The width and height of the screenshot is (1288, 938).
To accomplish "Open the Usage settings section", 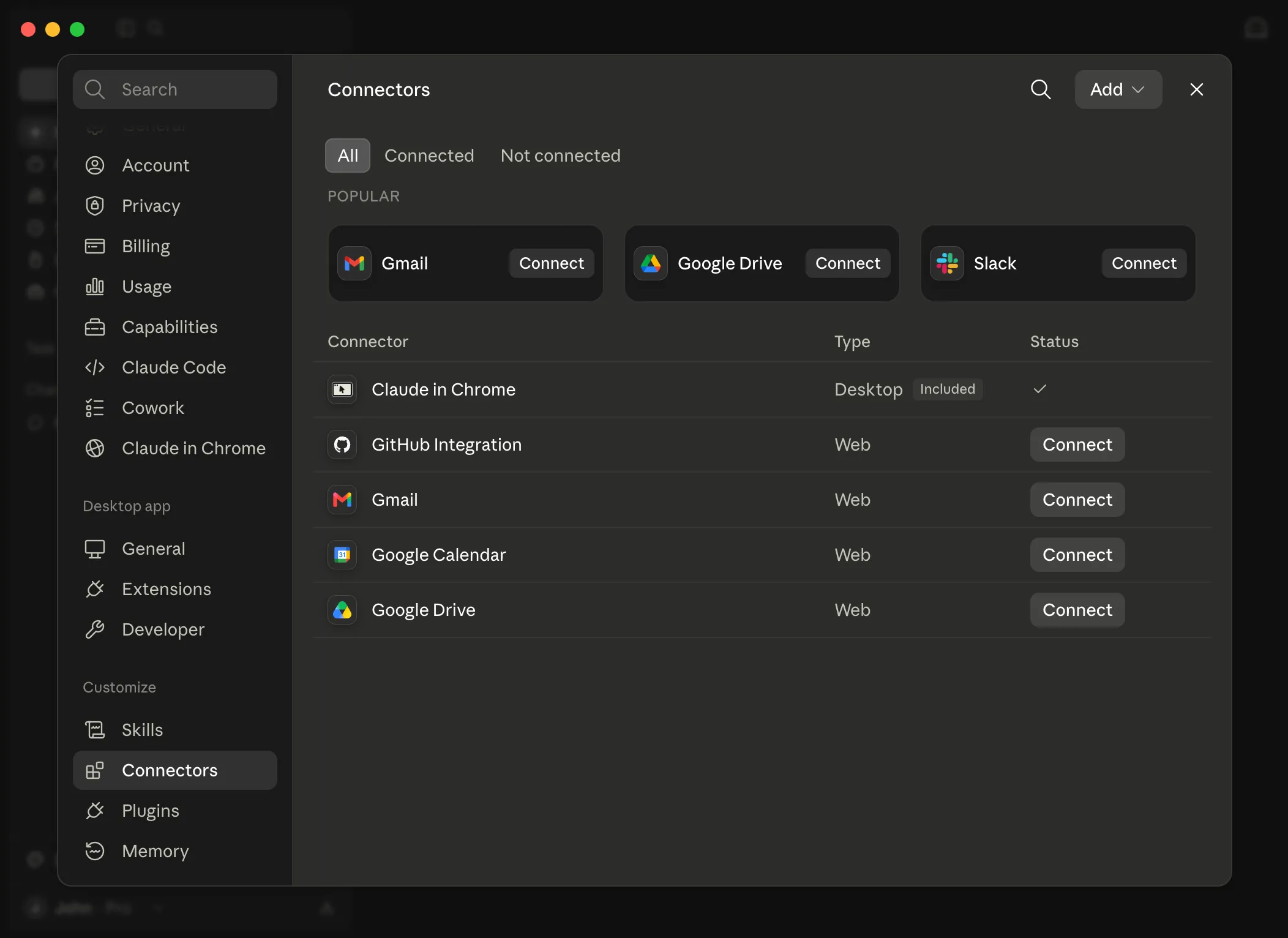I will coord(175,287).
